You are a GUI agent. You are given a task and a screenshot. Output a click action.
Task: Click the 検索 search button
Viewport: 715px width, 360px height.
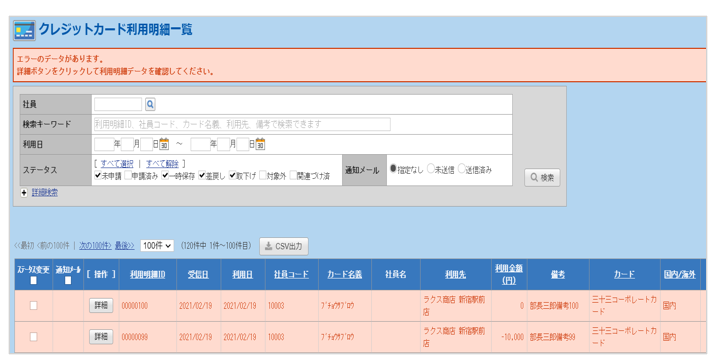pos(542,177)
